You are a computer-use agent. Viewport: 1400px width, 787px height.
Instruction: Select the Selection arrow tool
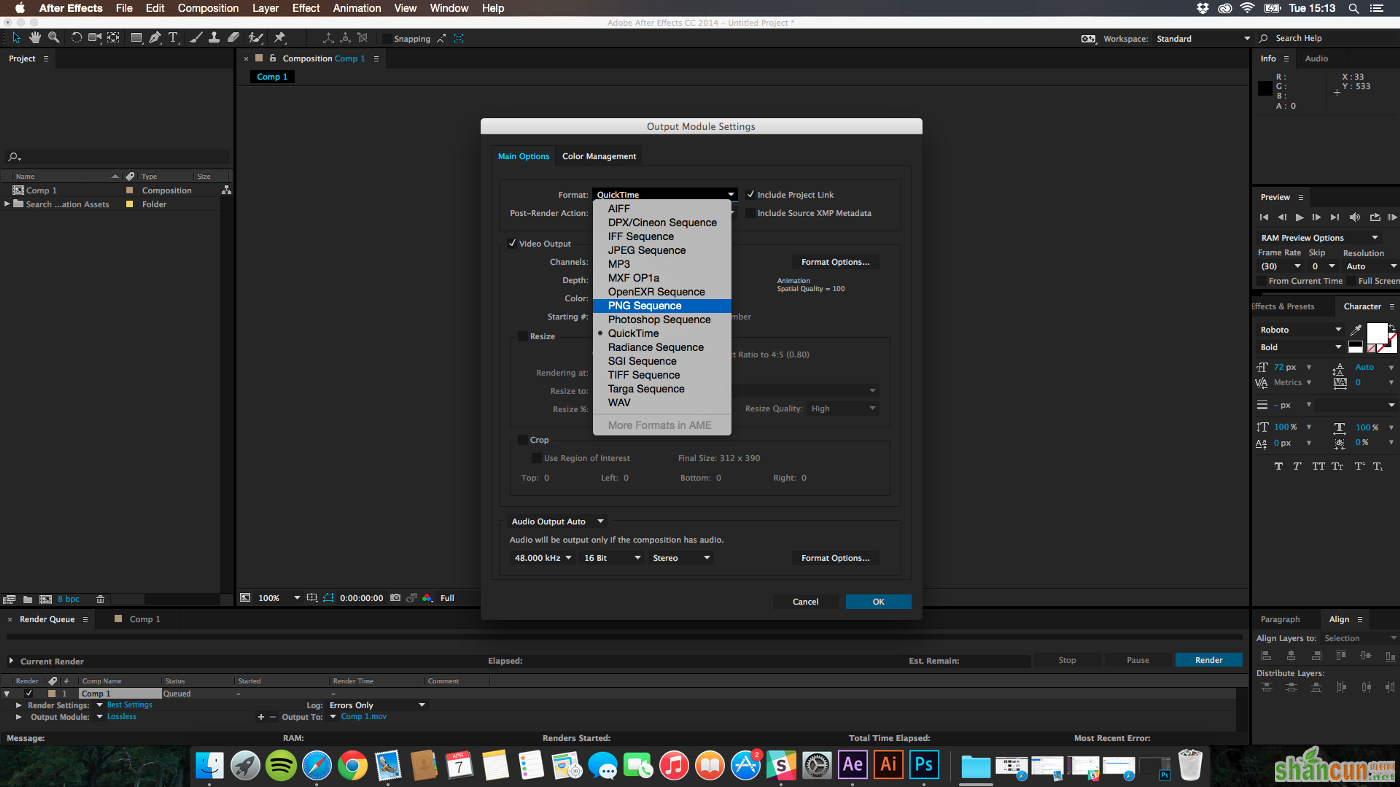pos(16,38)
